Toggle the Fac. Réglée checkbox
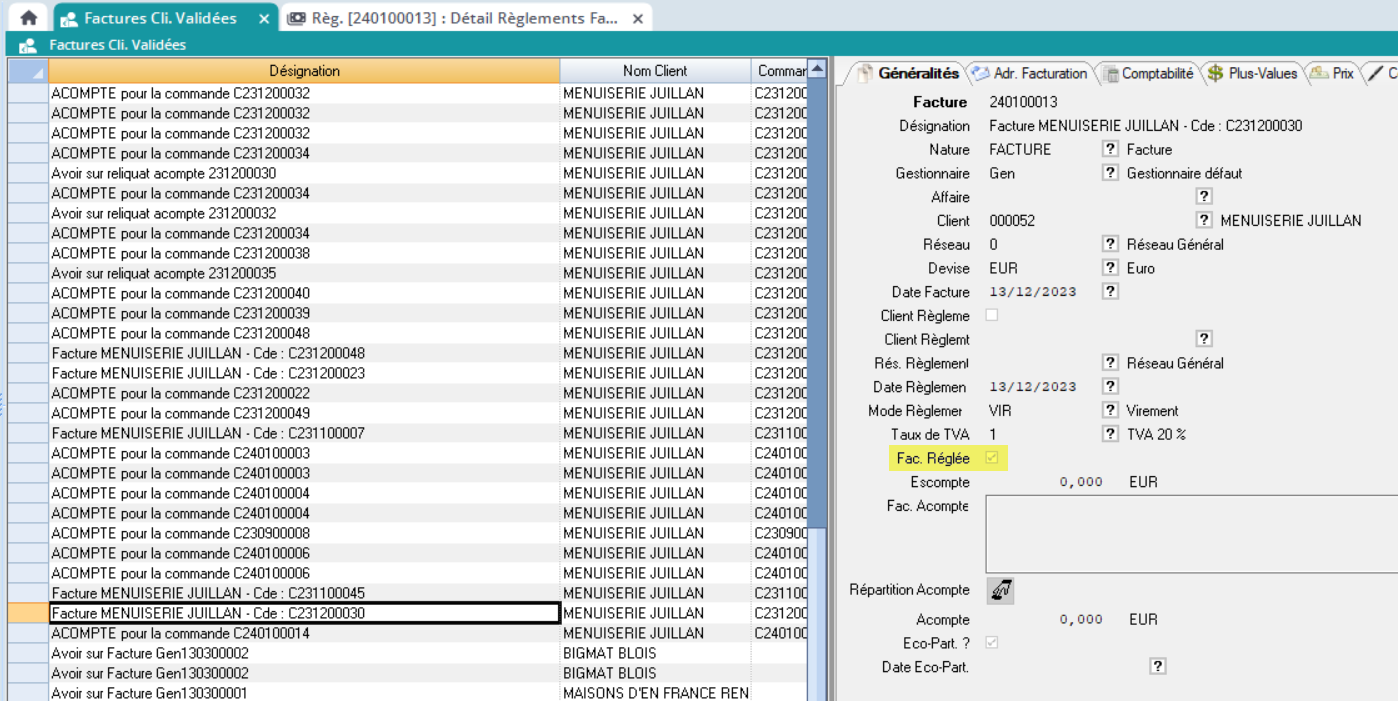The height and width of the screenshot is (701, 1398). (992, 458)
